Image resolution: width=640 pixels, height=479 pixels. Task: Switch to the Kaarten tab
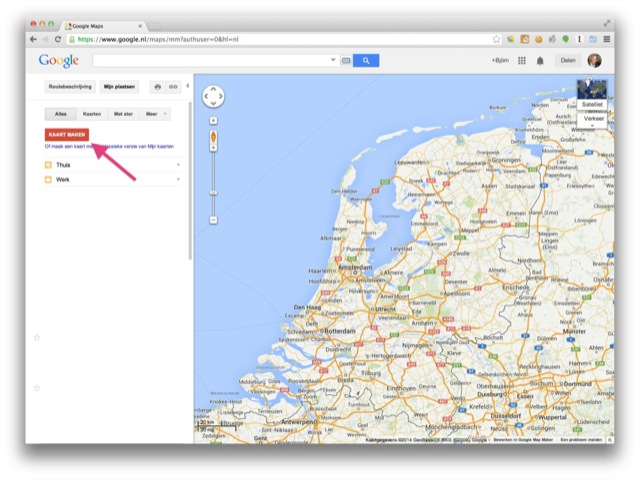click(x=92, y=114)
